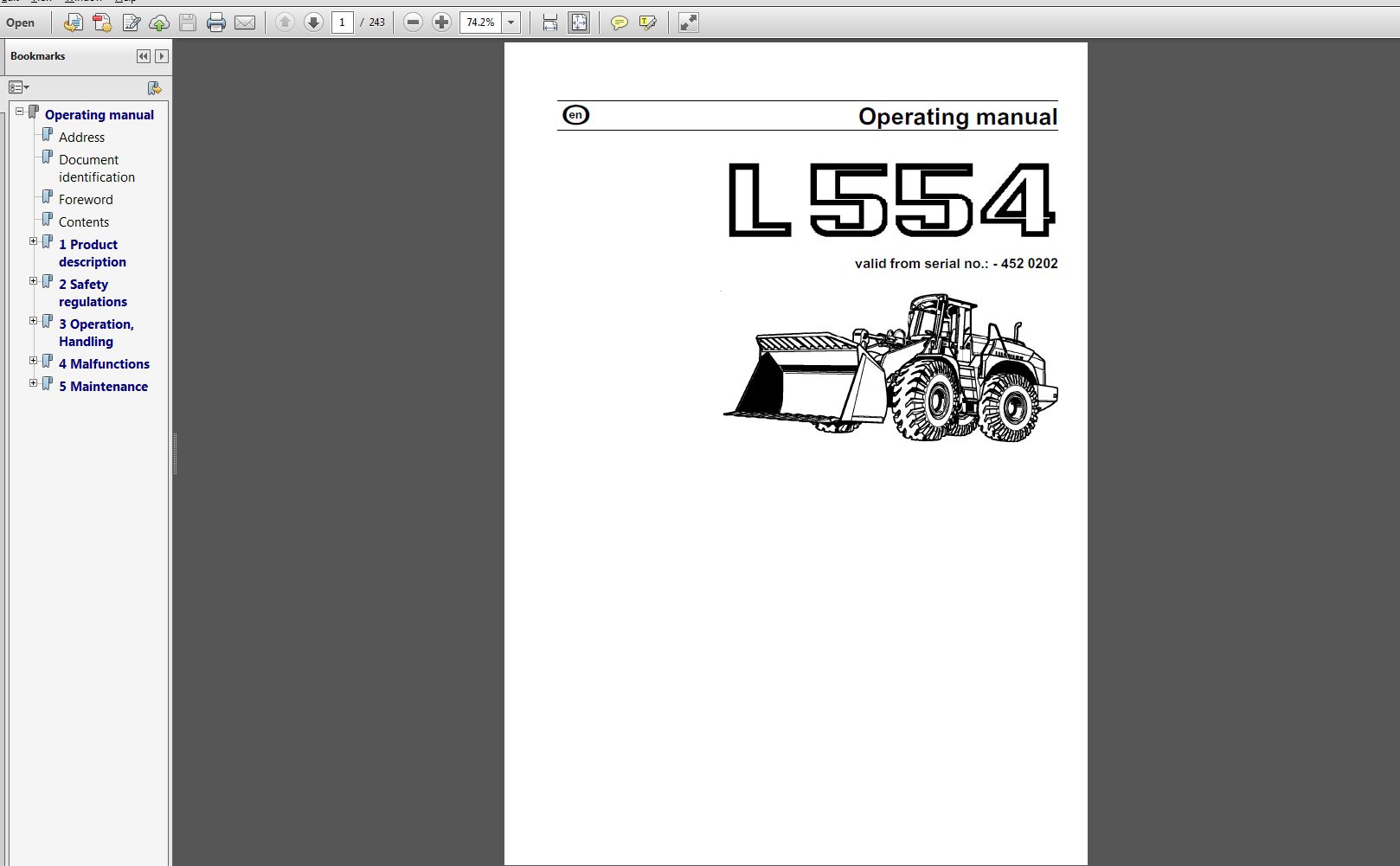Click the Save floppy disk icon
1400x866 pixels.
188,22
